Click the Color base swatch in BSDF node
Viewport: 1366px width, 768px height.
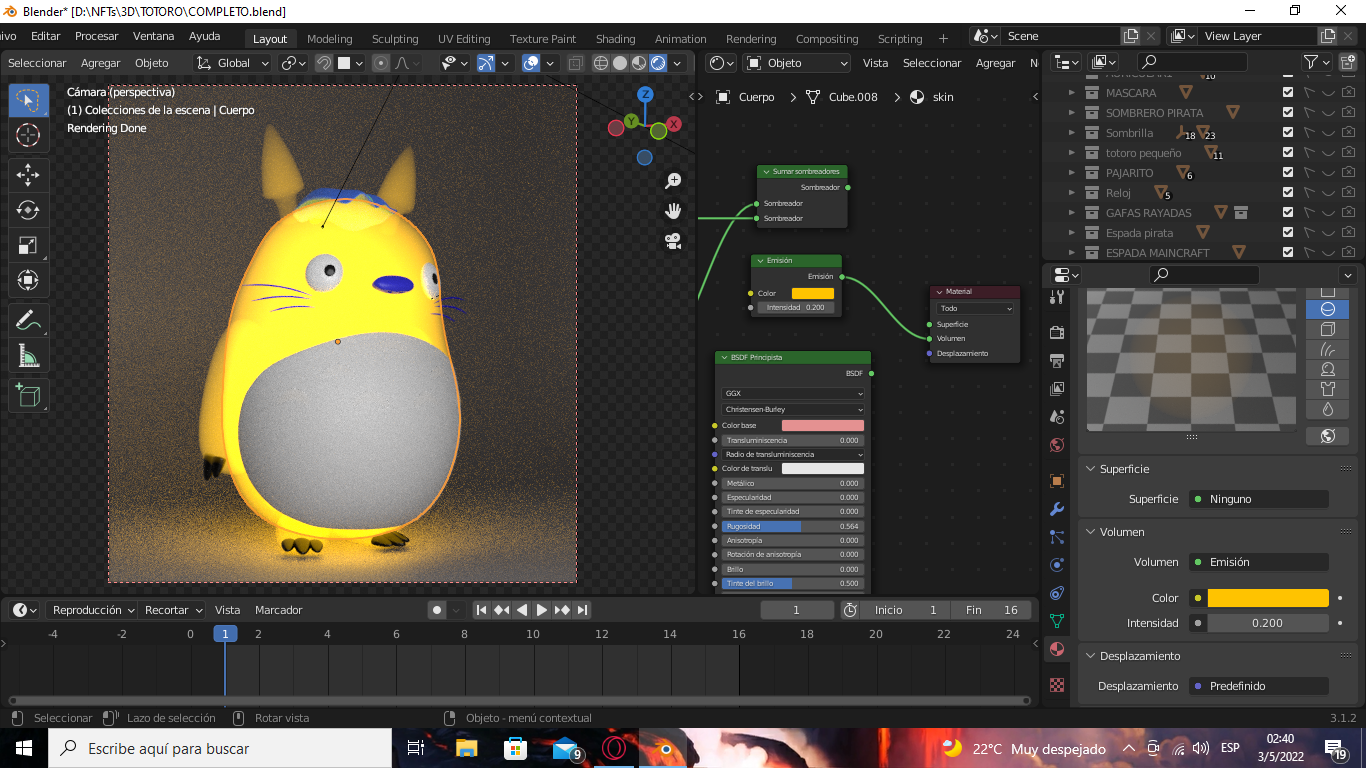822,426
